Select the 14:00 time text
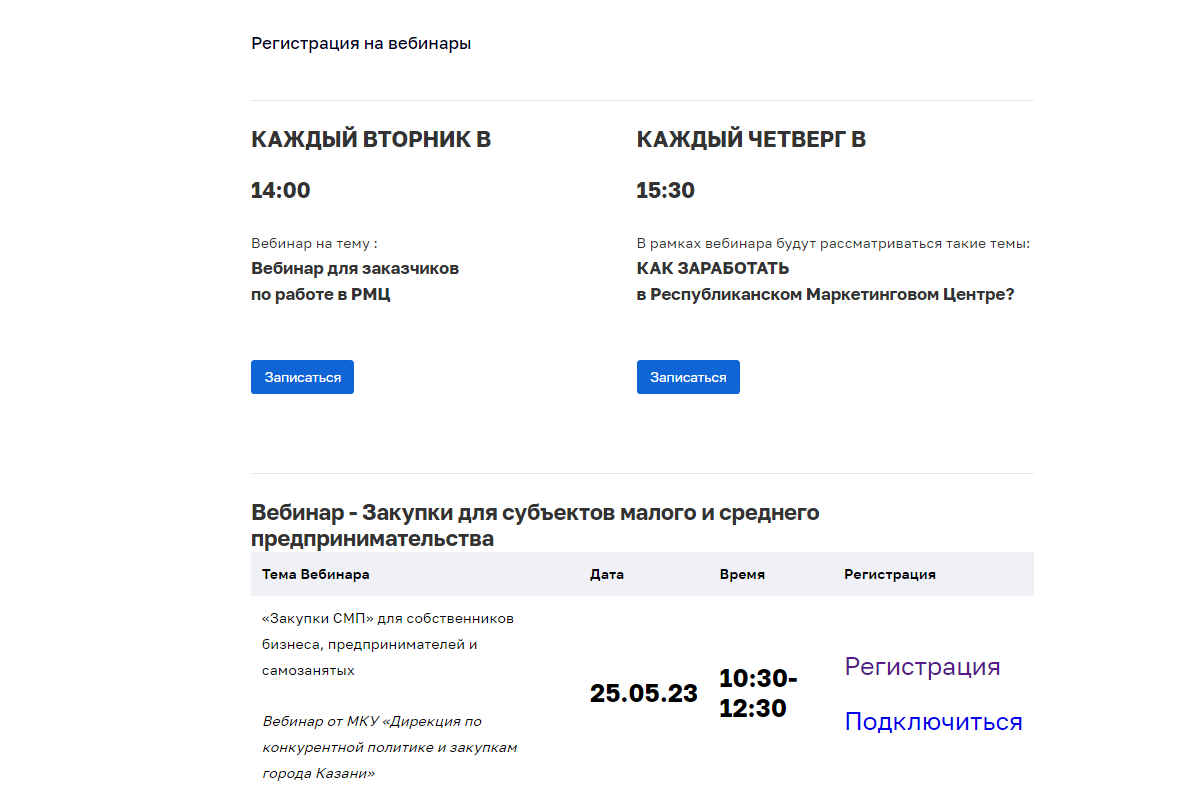This screenshot has width=1179, height=795. tap(281, 191)
